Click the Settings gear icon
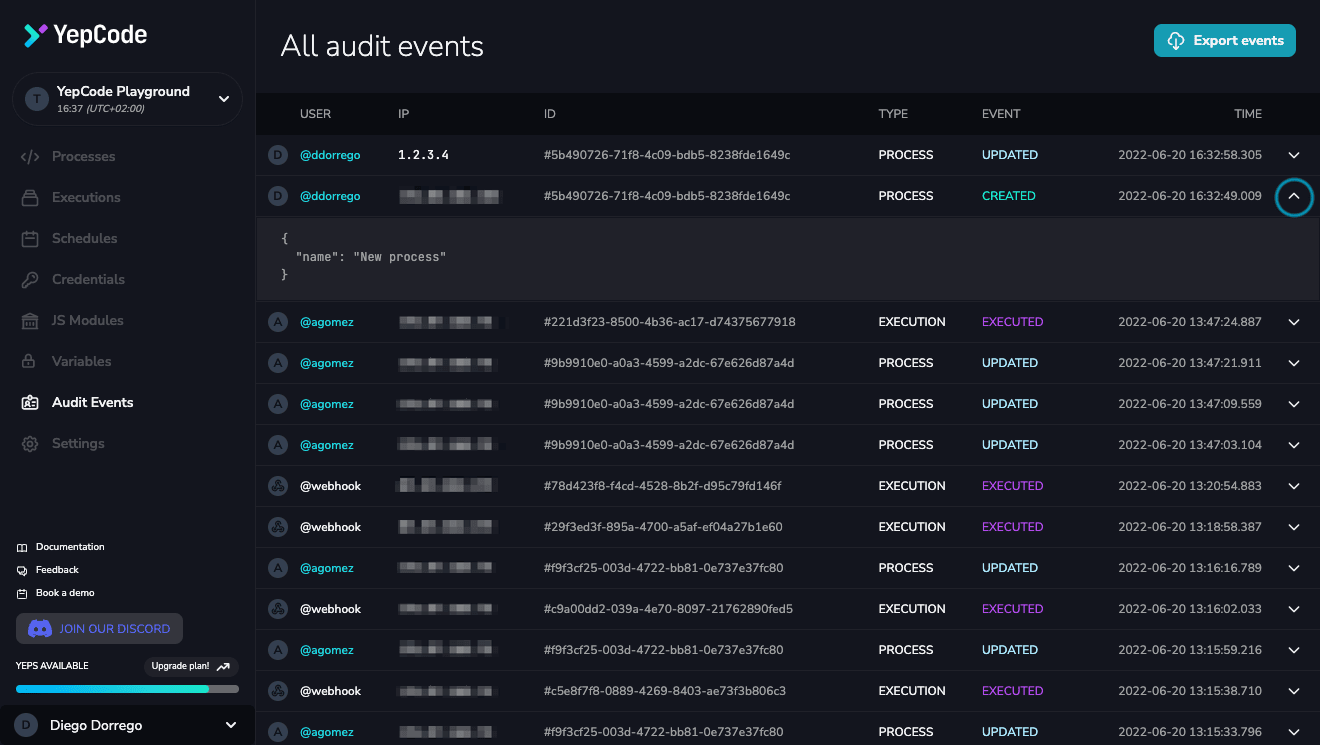 coord(30,444)
